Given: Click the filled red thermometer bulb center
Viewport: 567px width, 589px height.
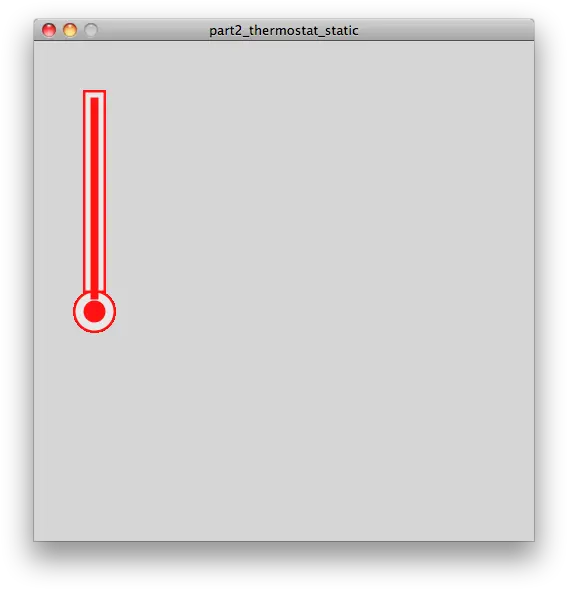Looking at the screenshot, I should (94, 311).
